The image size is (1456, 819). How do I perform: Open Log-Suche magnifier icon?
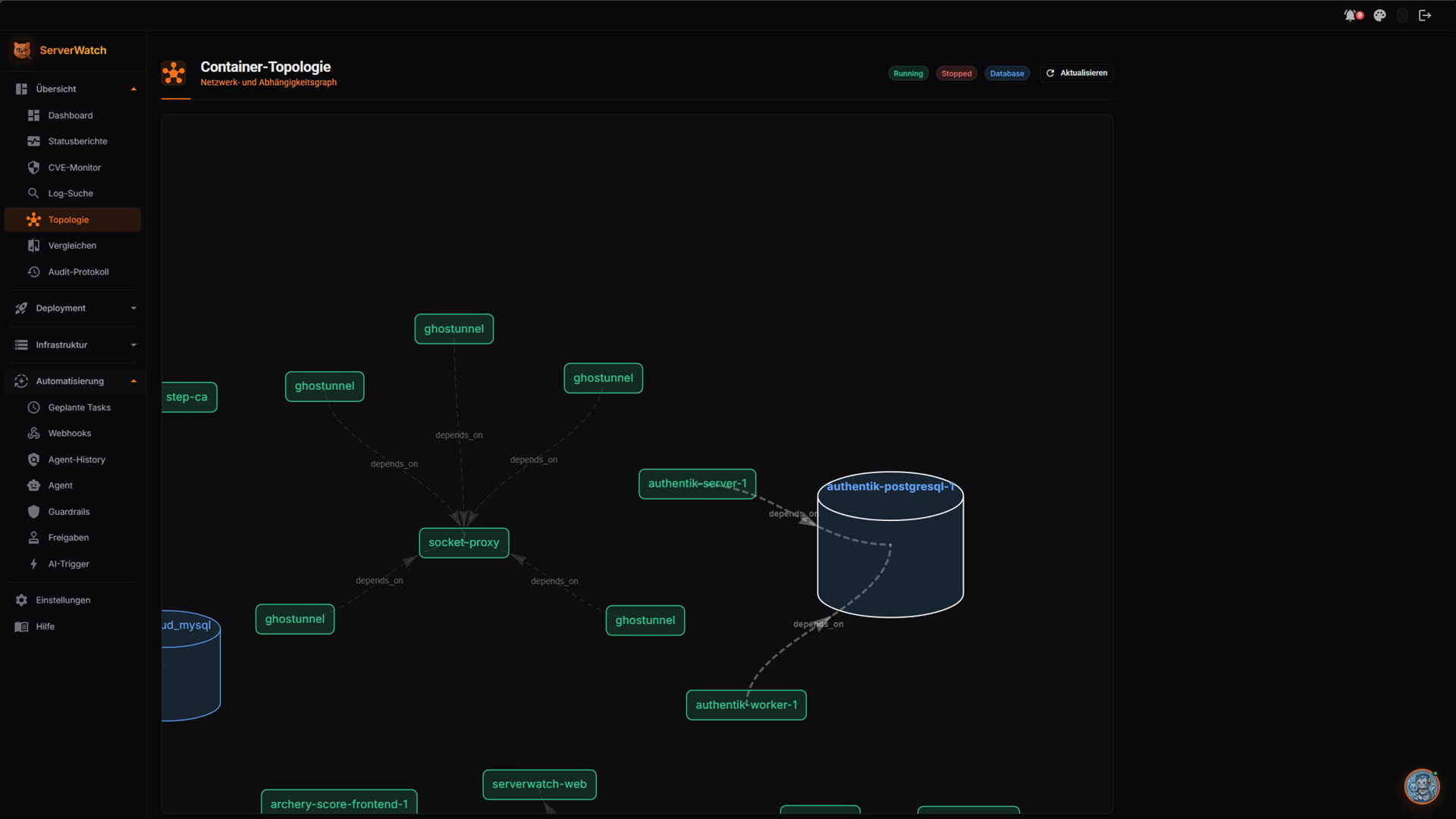coord(33,193)
